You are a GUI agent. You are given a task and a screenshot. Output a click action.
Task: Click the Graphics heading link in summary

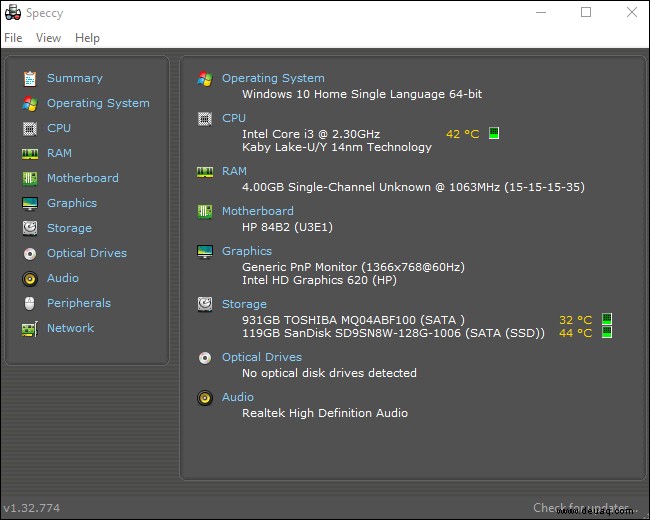click(x=247, y=251)
